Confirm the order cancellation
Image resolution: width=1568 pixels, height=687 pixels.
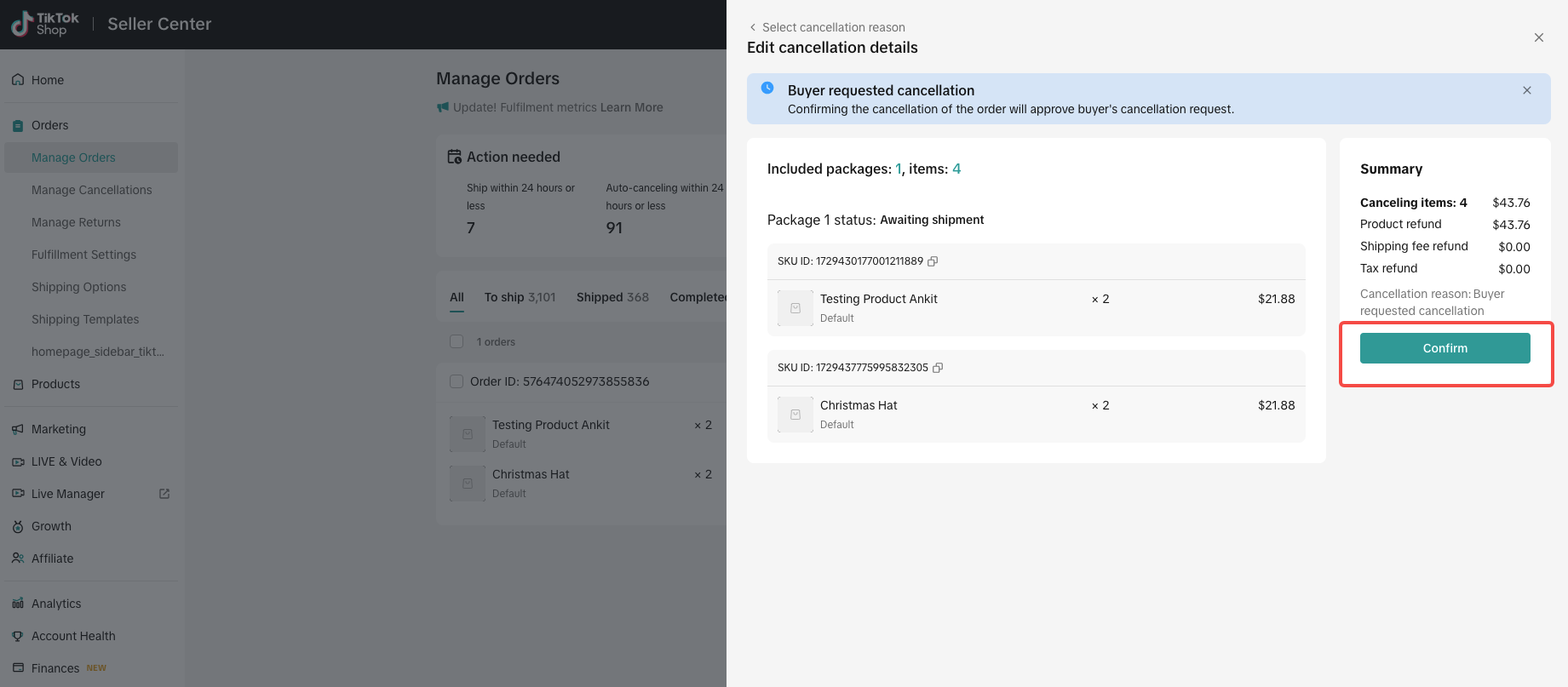coord(1445,348)
